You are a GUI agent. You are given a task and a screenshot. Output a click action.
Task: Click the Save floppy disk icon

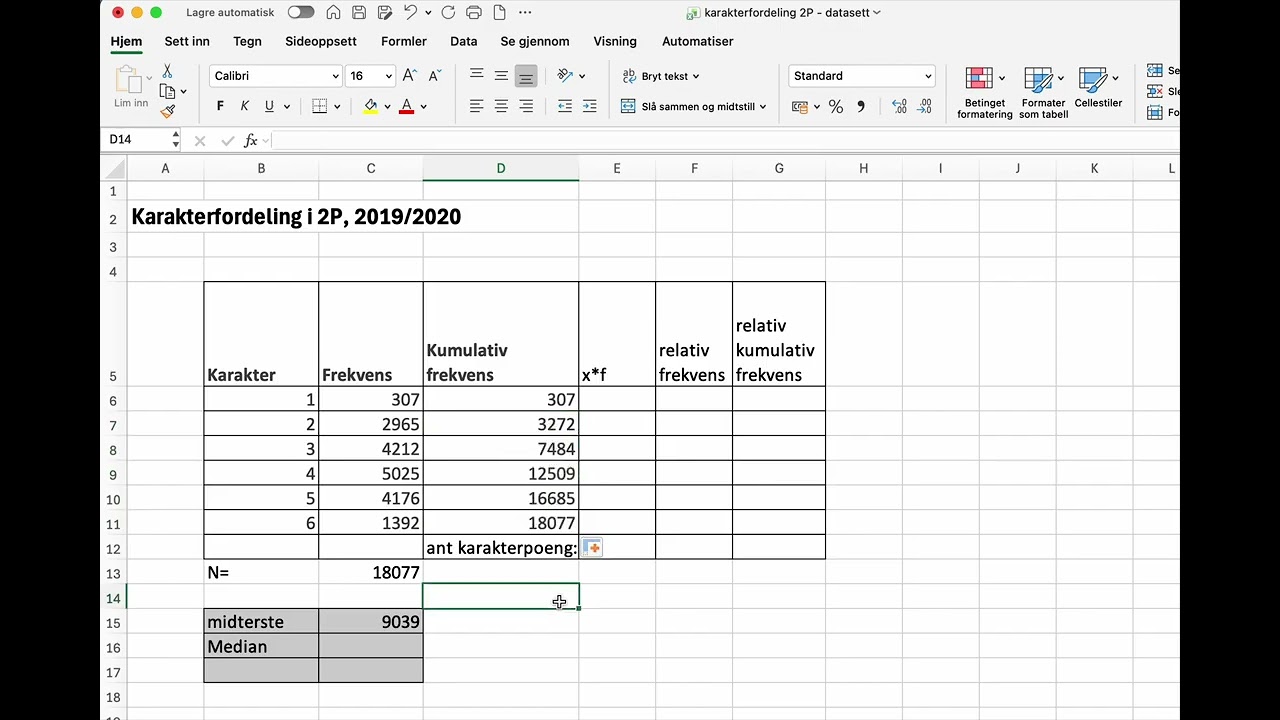tap(359, 13)
